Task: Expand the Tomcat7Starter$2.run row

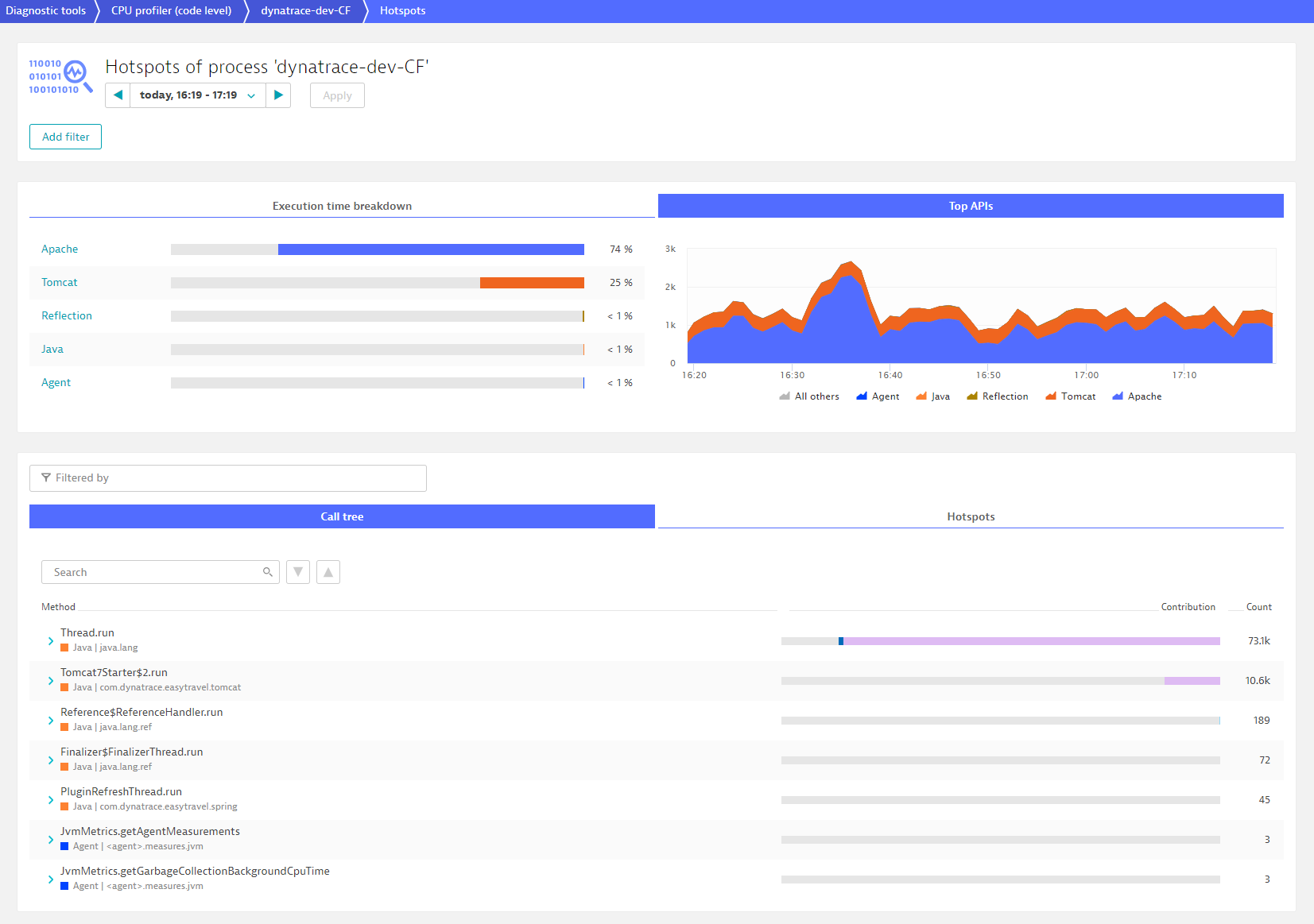Action: (51, 681)
